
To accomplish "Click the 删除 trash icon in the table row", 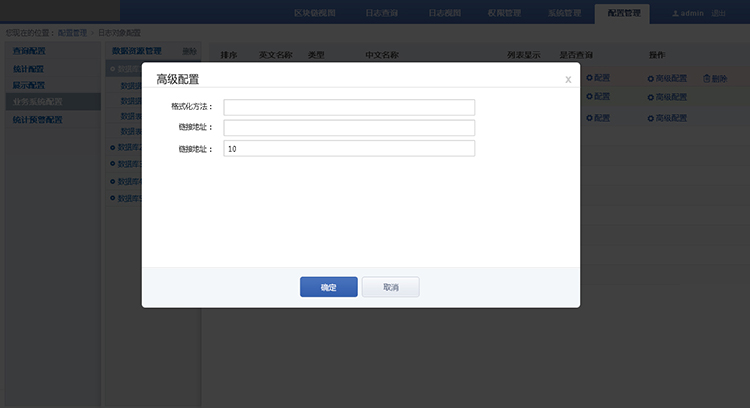I will [715, 78].
